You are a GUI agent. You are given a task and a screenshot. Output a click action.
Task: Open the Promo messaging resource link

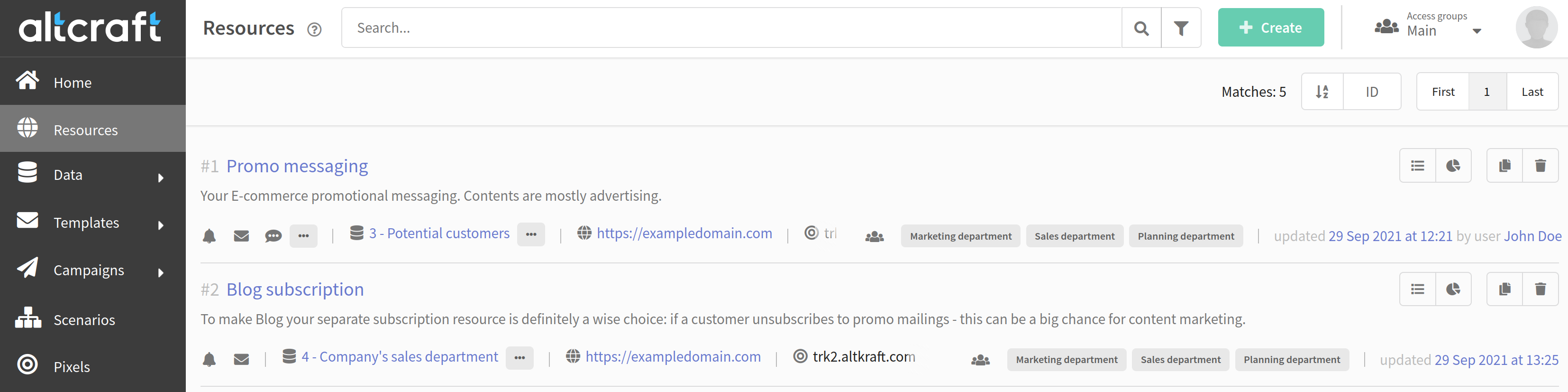click(x=297, y=166)
